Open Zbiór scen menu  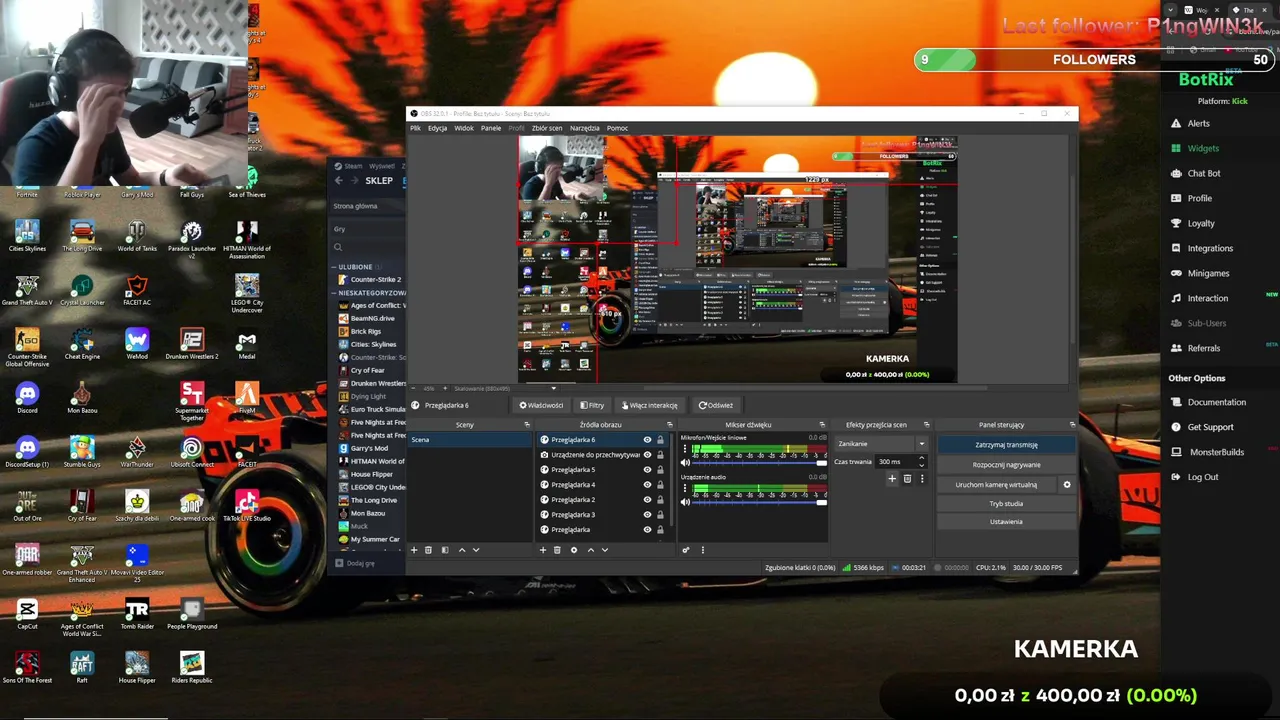tap(547, 128)
